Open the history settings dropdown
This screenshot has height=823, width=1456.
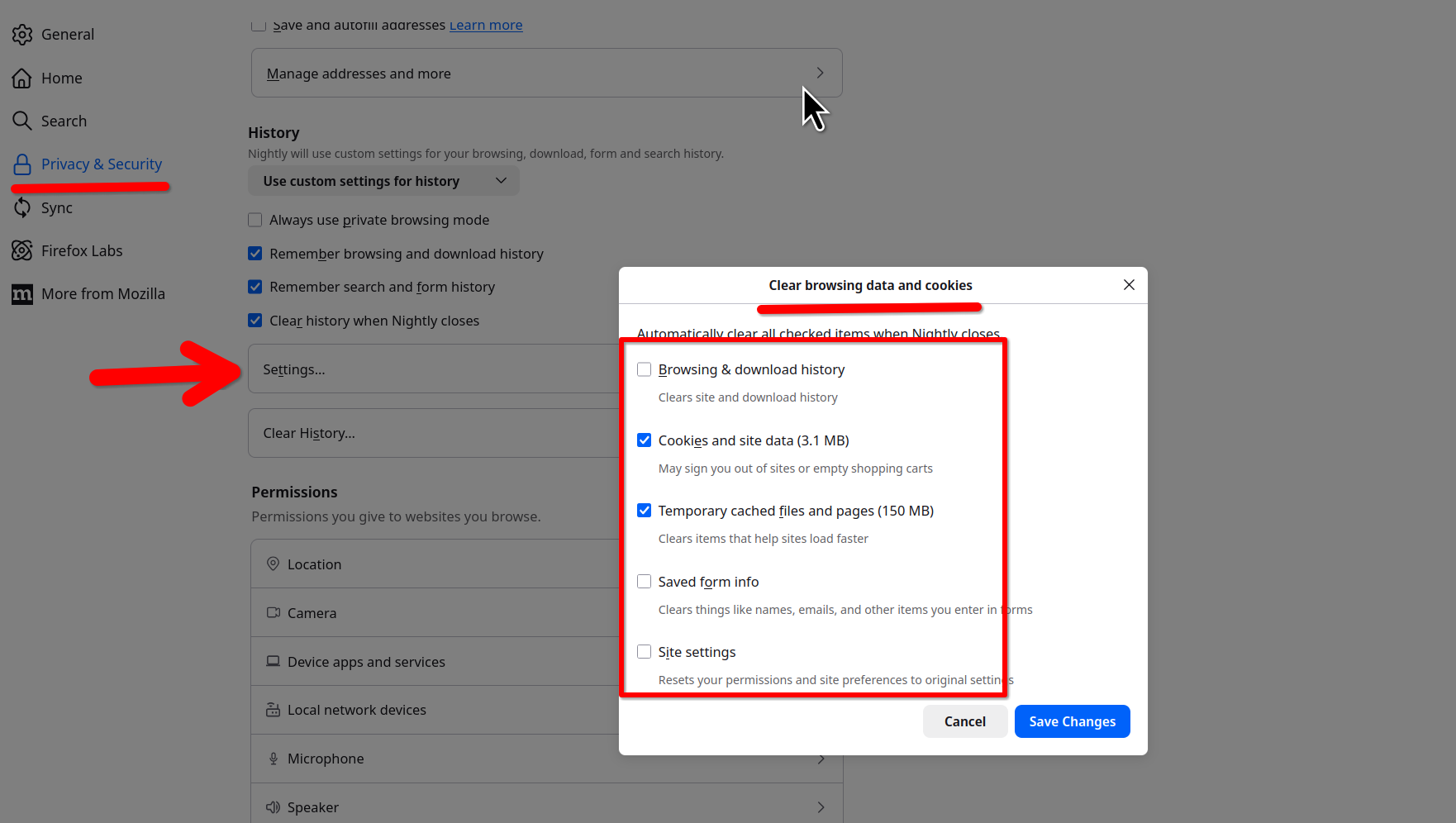tap(383, 181)
